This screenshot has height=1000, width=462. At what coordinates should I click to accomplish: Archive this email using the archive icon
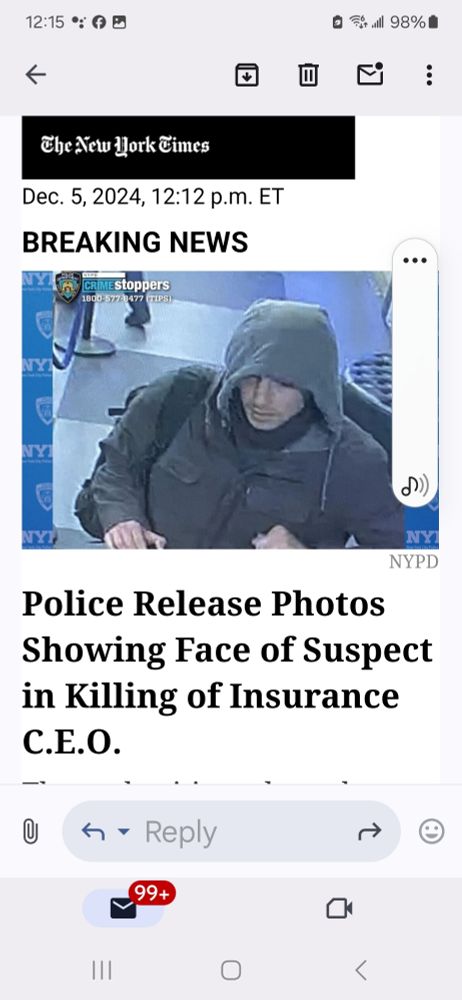(247, 75)
